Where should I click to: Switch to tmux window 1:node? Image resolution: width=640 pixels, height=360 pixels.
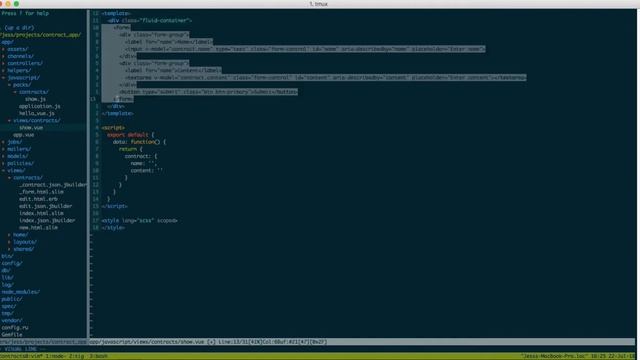tap(54, 356)
